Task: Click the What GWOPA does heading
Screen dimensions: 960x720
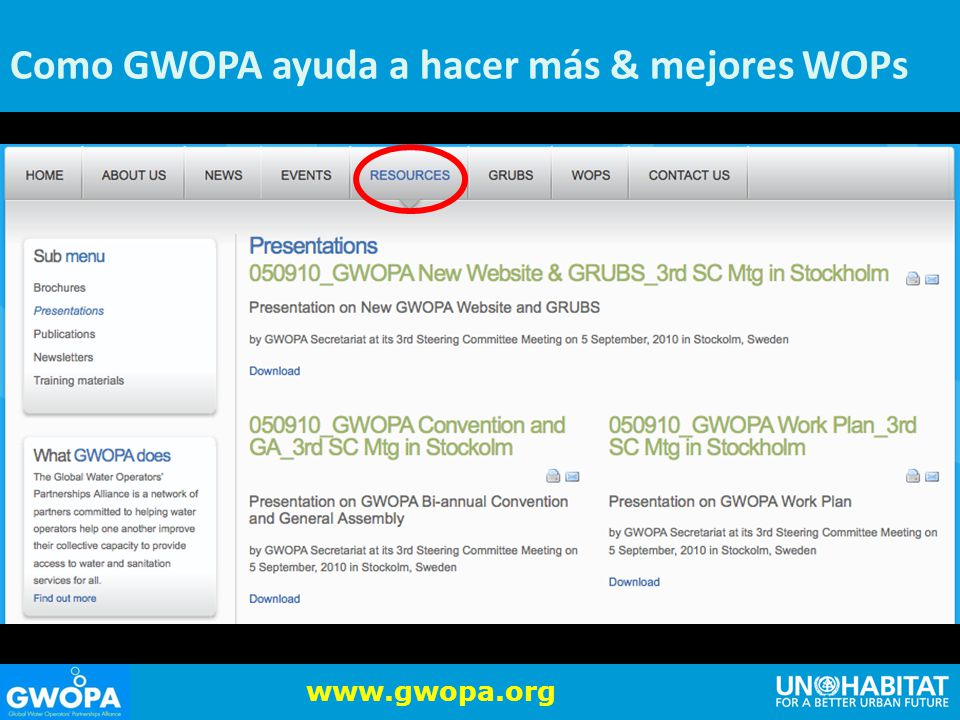Action: click(102, 456)
